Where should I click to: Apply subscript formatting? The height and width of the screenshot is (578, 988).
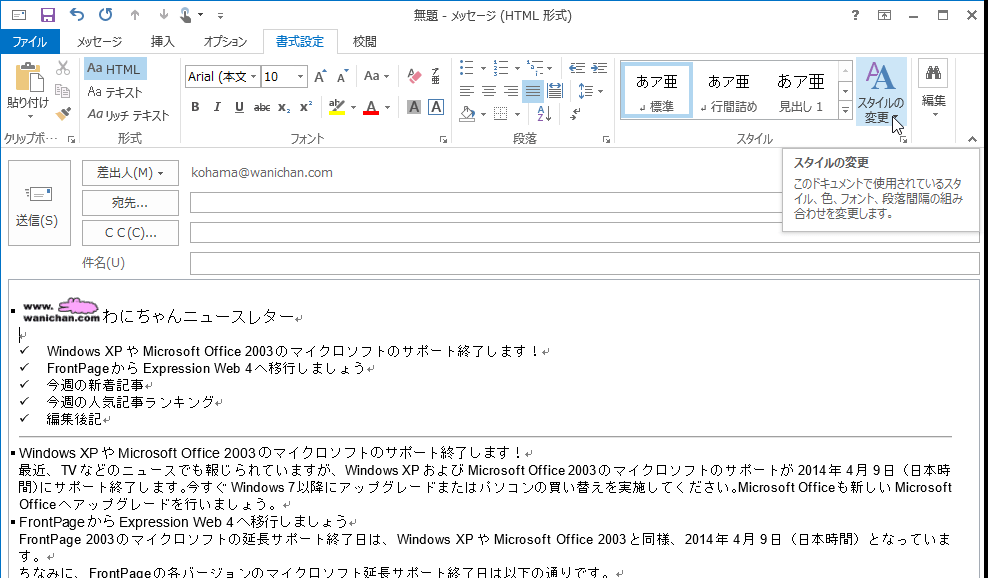pyautogui.click(x=284, y=107)
